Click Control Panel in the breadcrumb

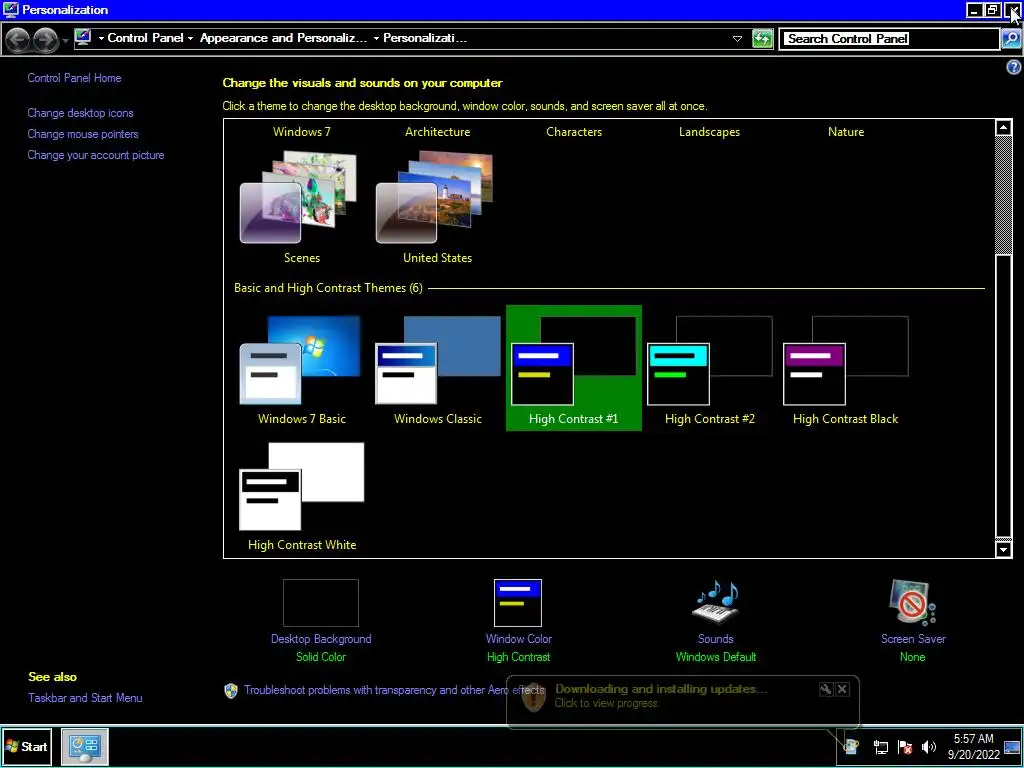[145, 38]
